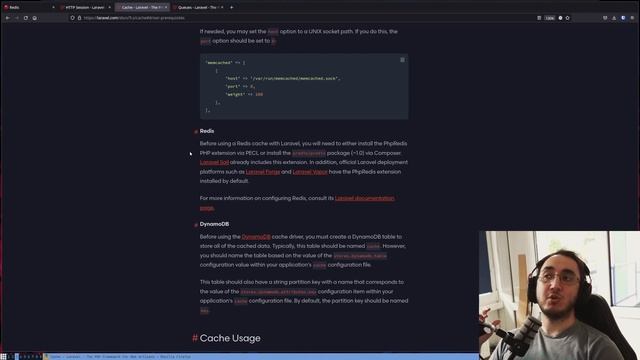Screen dimensions: 640x360
Task: Go back to the previous page
Action: pyautogui.click(x=7, y=18)
